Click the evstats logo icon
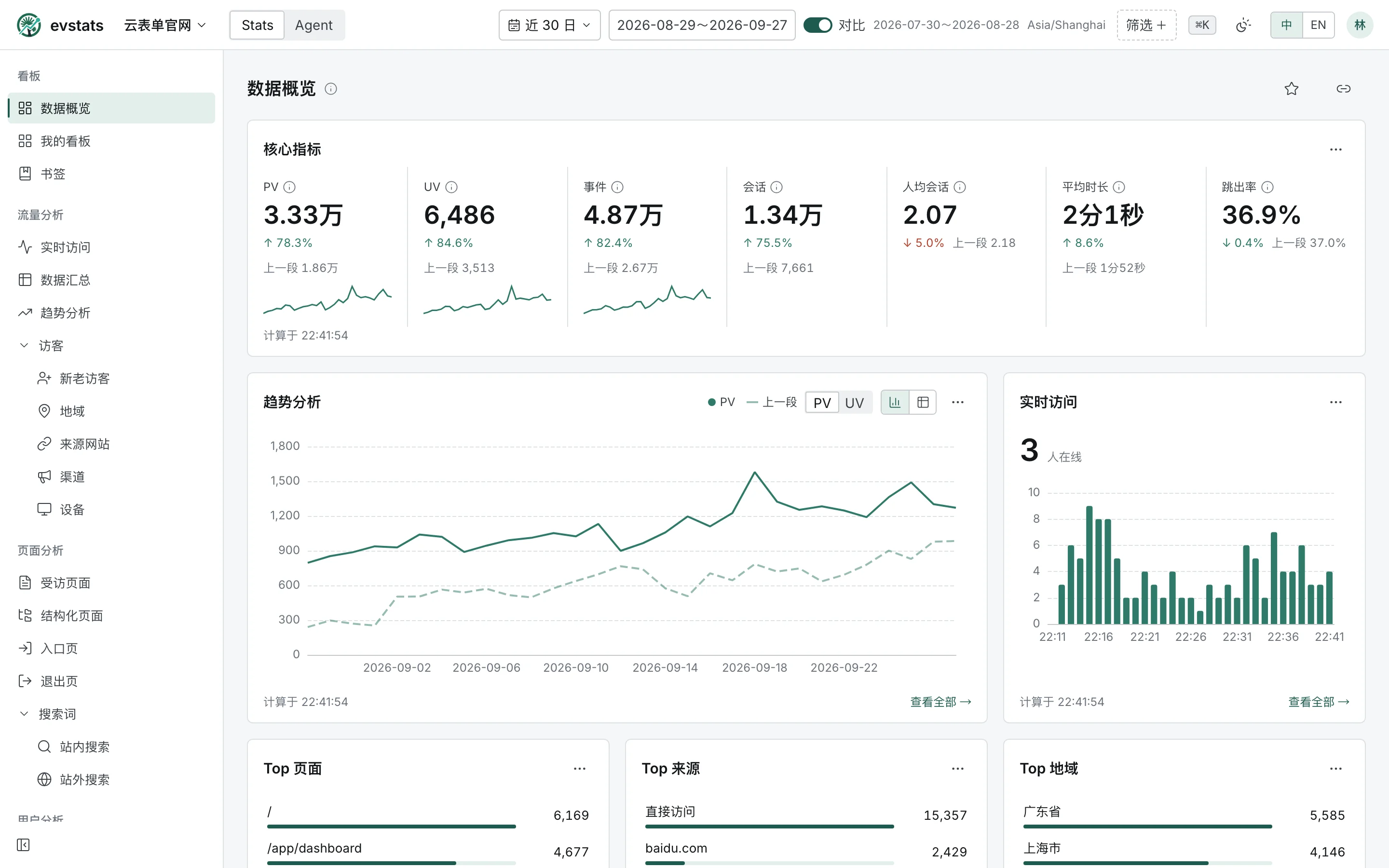 point(29,25)
